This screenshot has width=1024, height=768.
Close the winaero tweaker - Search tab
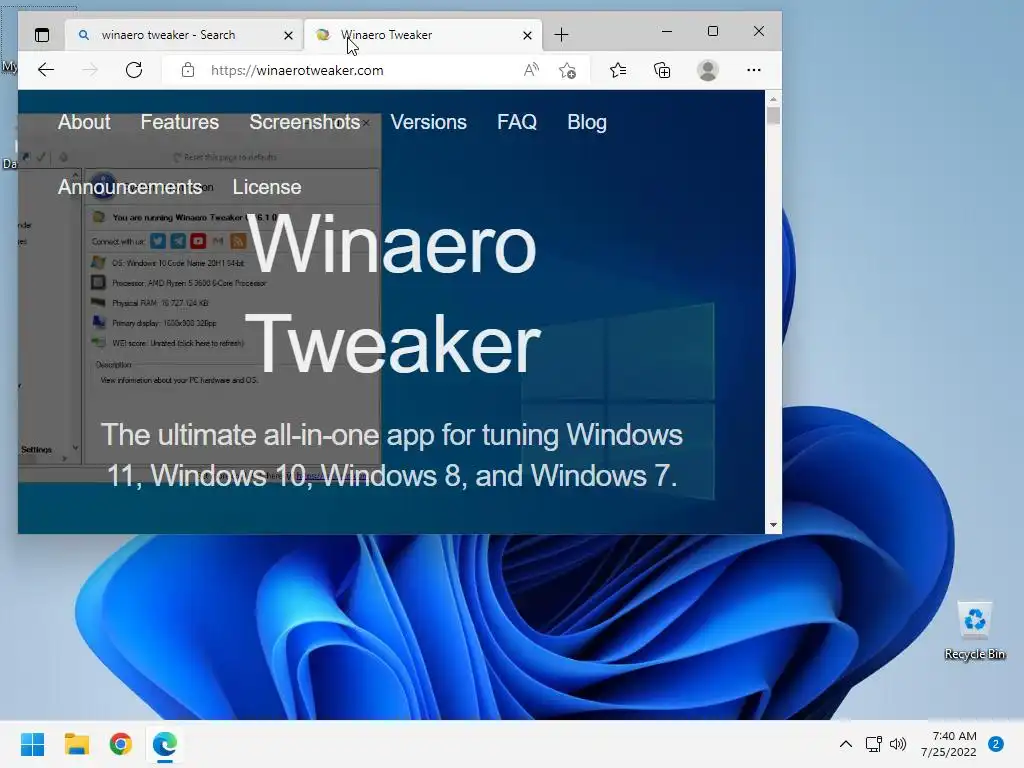[288, 35]
